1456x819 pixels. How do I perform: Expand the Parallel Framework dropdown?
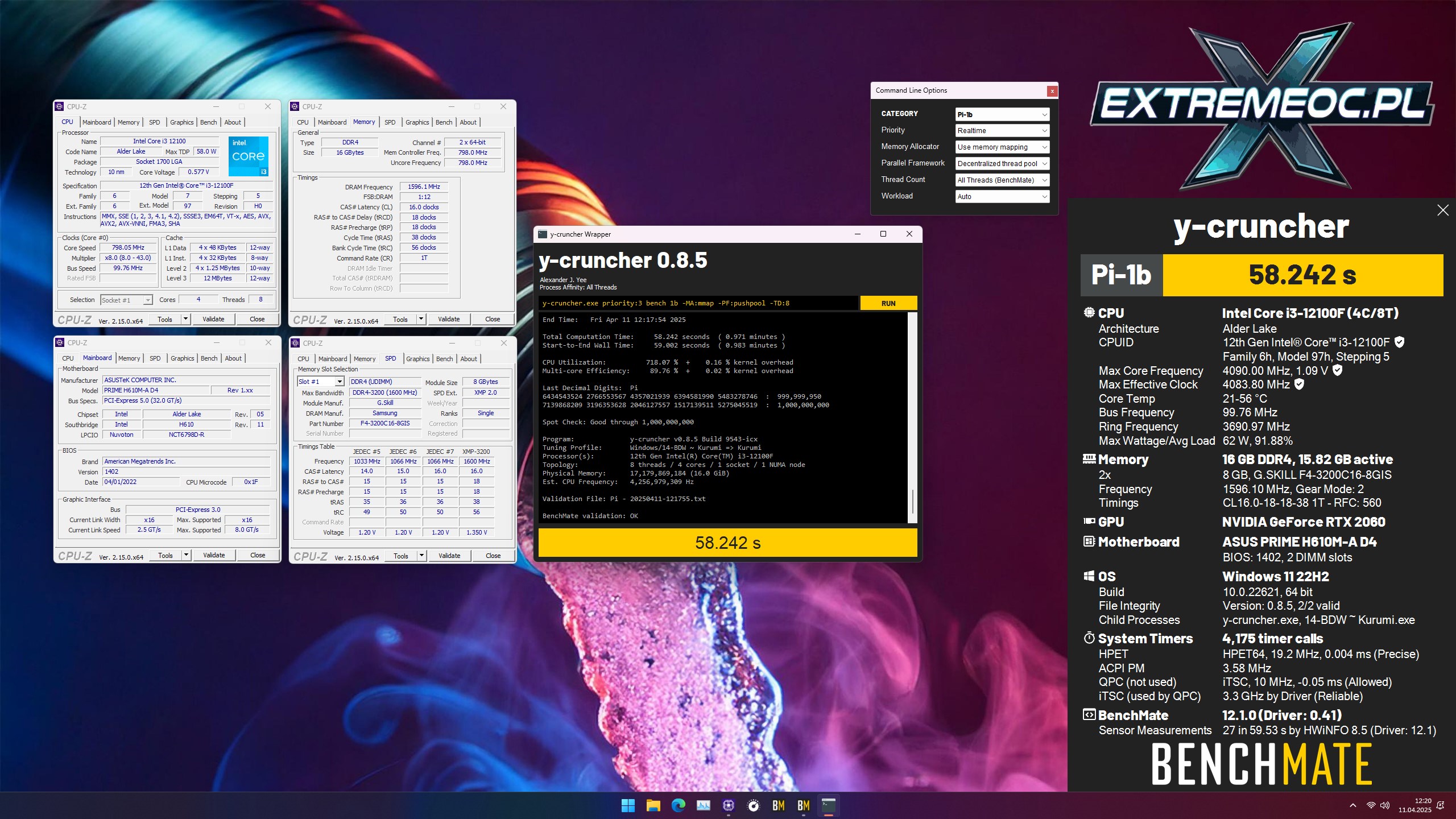[1002, 164]
